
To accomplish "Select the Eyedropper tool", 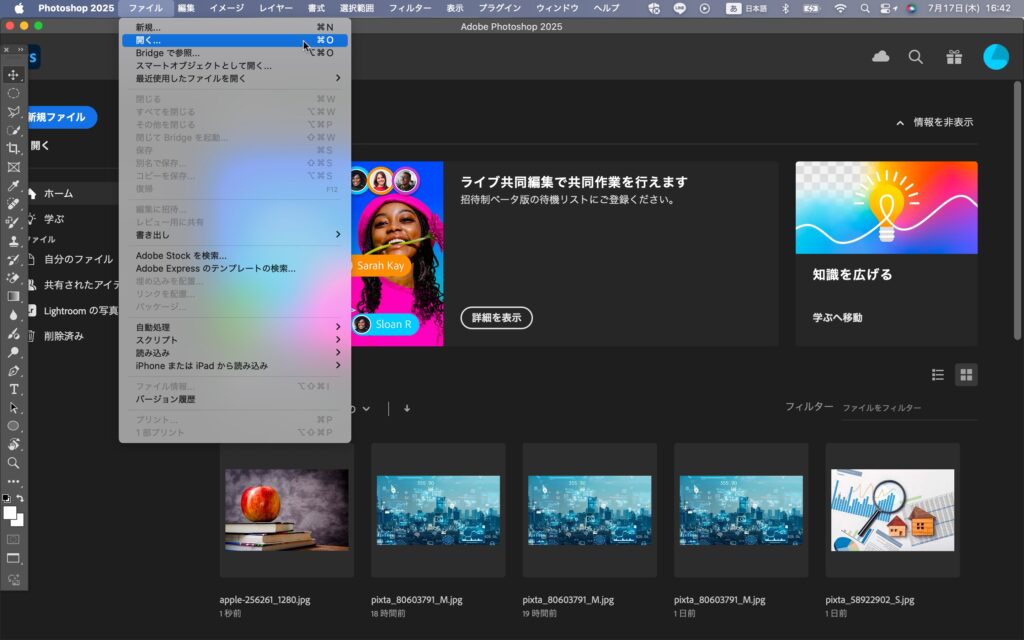I will click(x=13, y=185).
